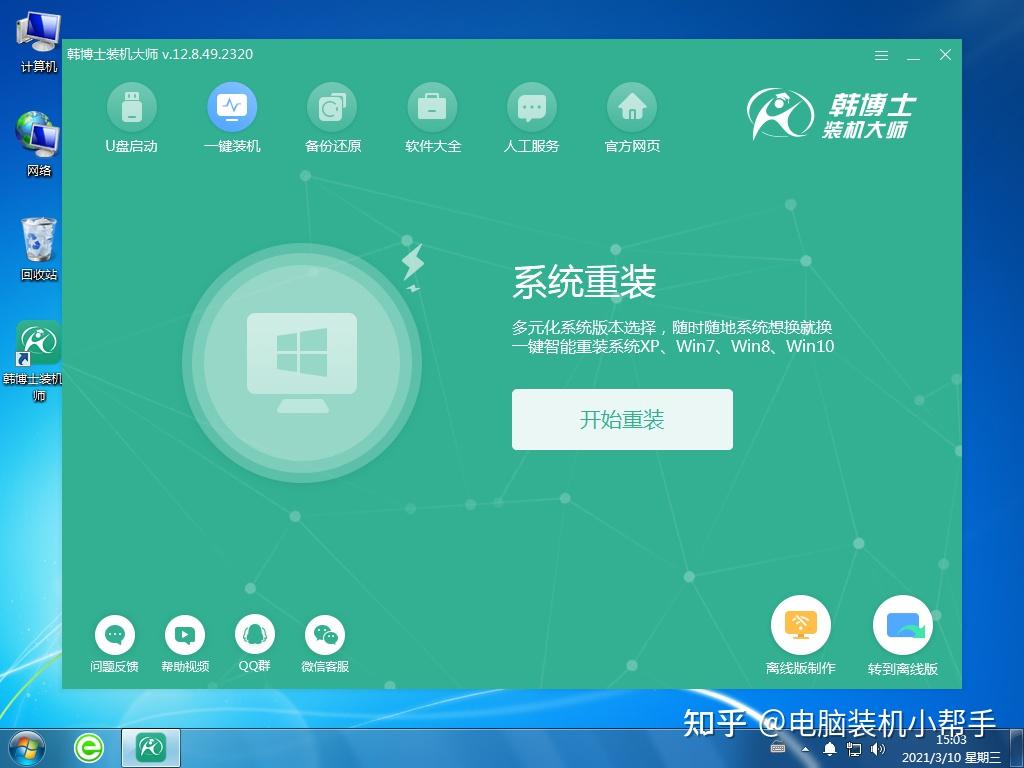The height and width of the screenshot is (768, 1024).
Task: Open the taskbar clock and date
Action: [x=951, y=750]
